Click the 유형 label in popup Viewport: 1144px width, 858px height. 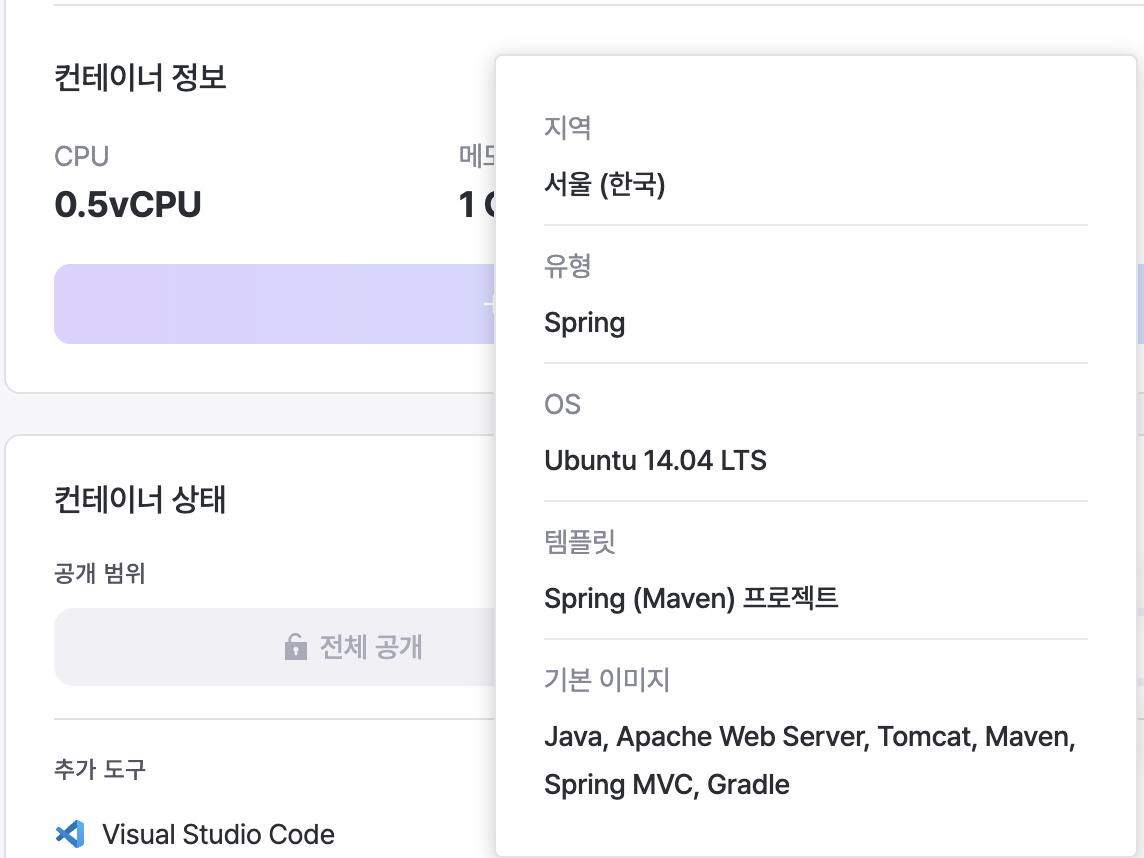[x=568, y=266]
